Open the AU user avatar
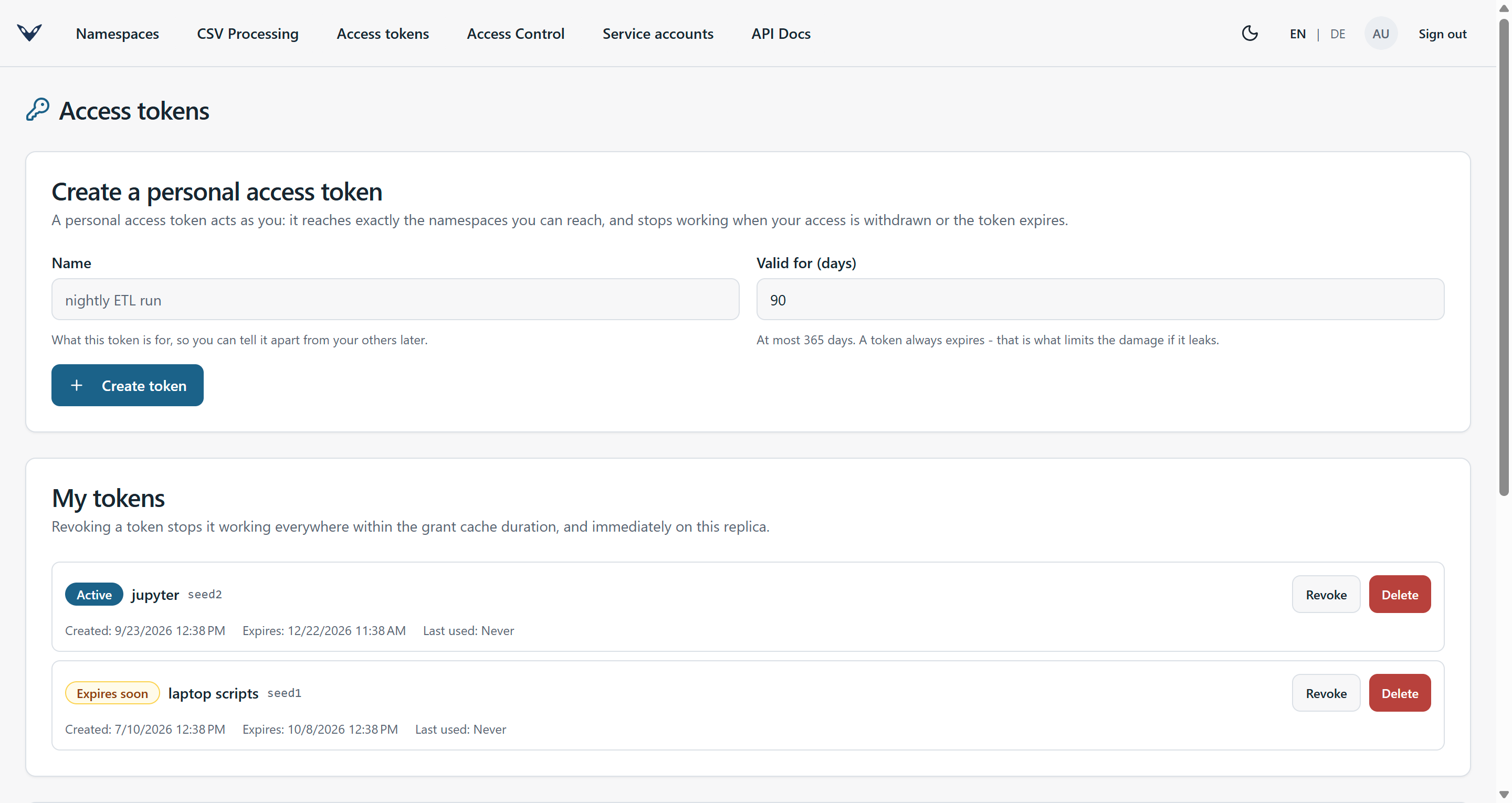The height and width of the screenshot is (803, 1512). pyautogui.click(x=1381, y=34)
